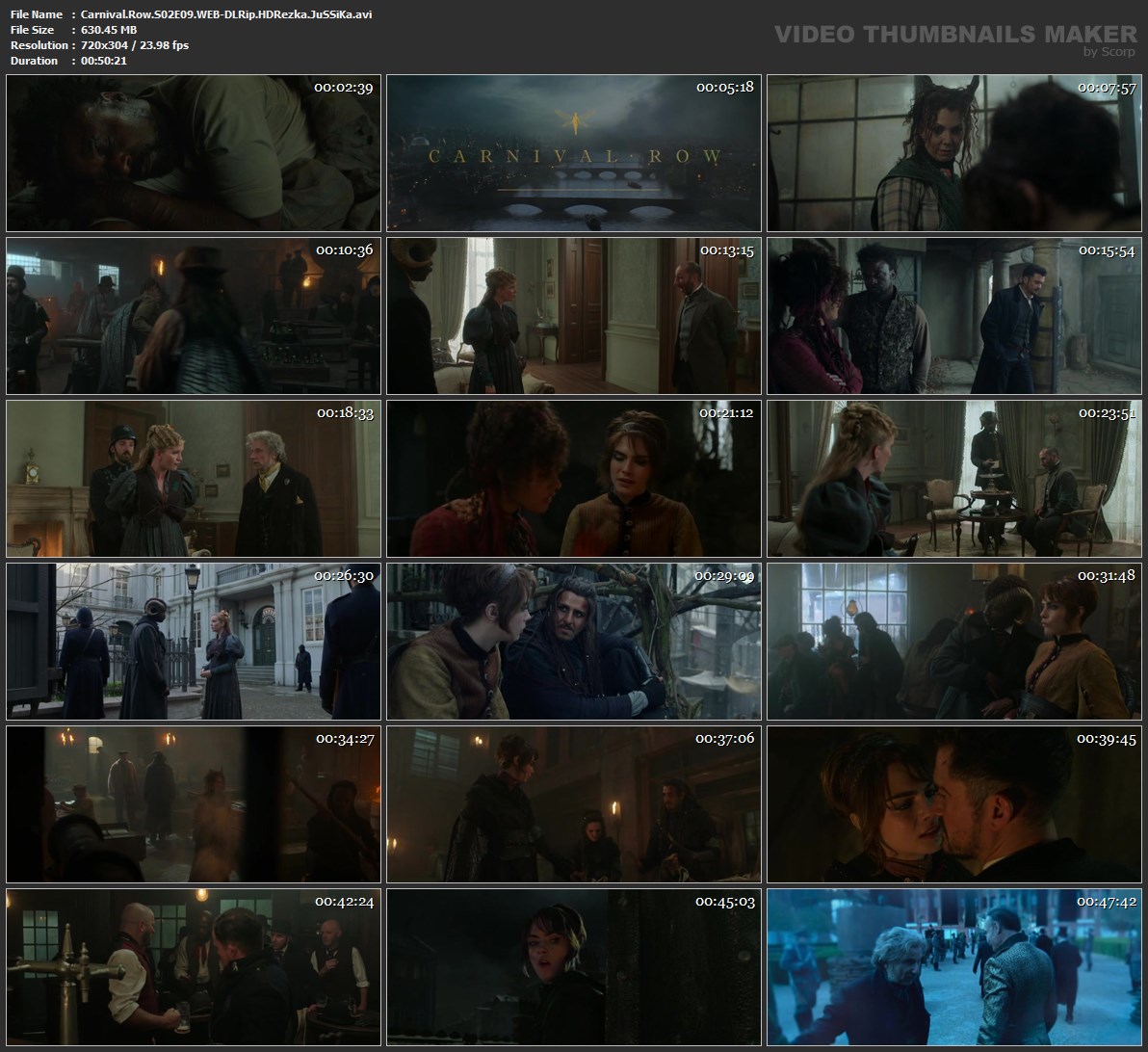Click the file size value 630.45 MB
This screenshot has height=1052, width=1148.
coord(109,29)
